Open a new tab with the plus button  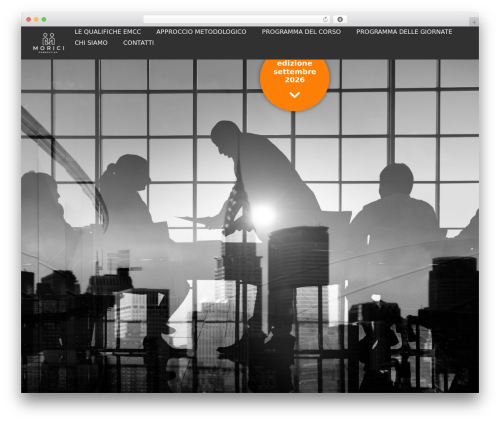coord(474,22)
